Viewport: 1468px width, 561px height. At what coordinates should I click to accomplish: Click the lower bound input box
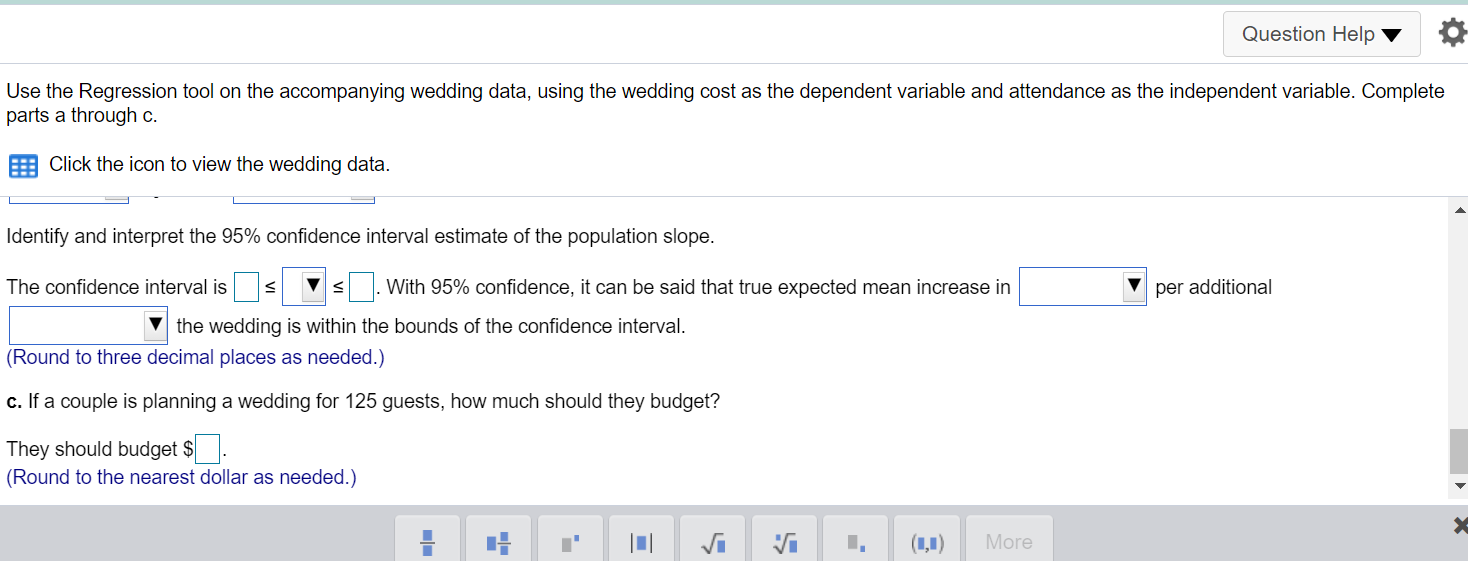click(246, 287)
